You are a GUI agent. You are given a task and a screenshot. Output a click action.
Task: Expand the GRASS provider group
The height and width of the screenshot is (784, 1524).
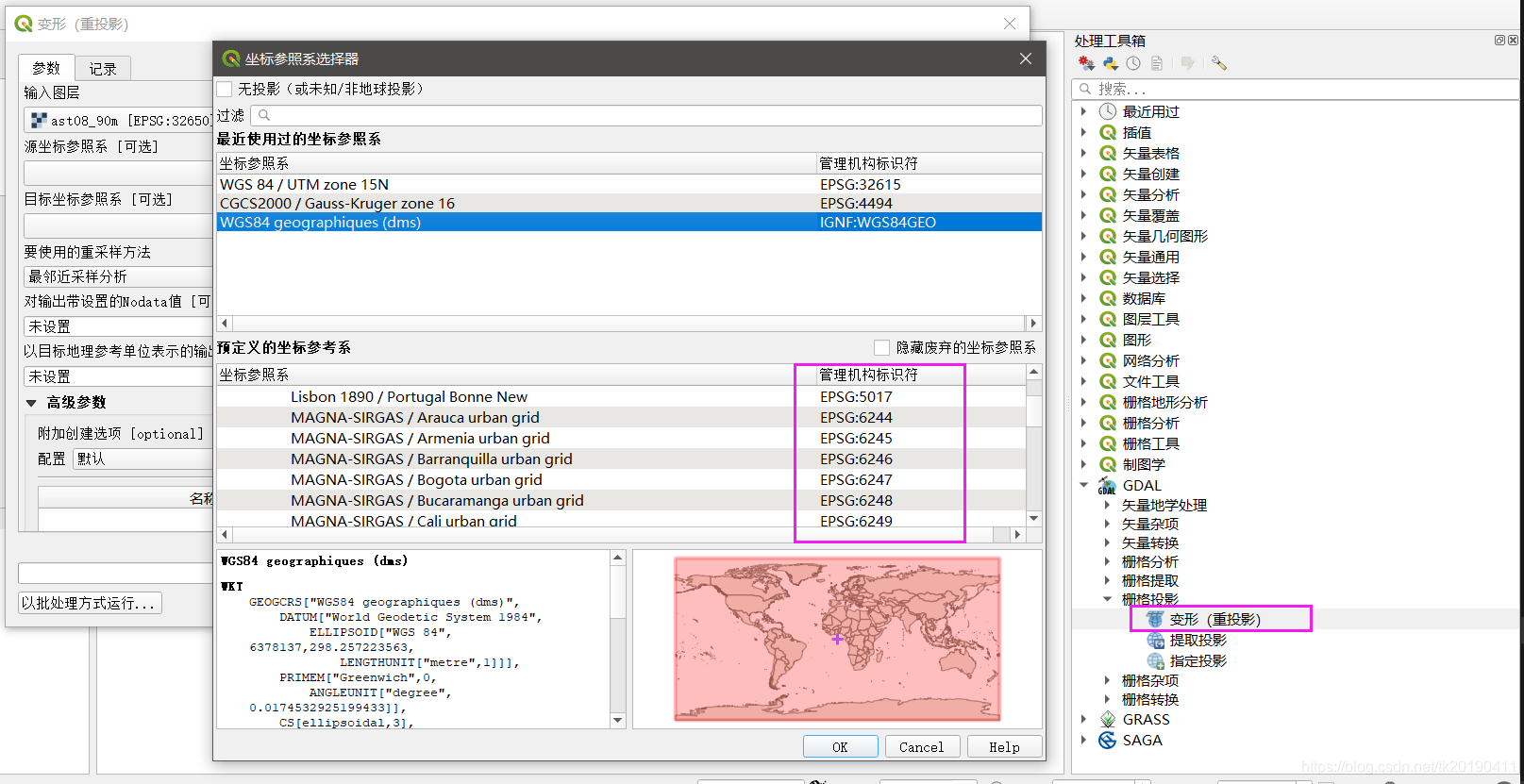pyautogui.click(x=1083, y=719)
